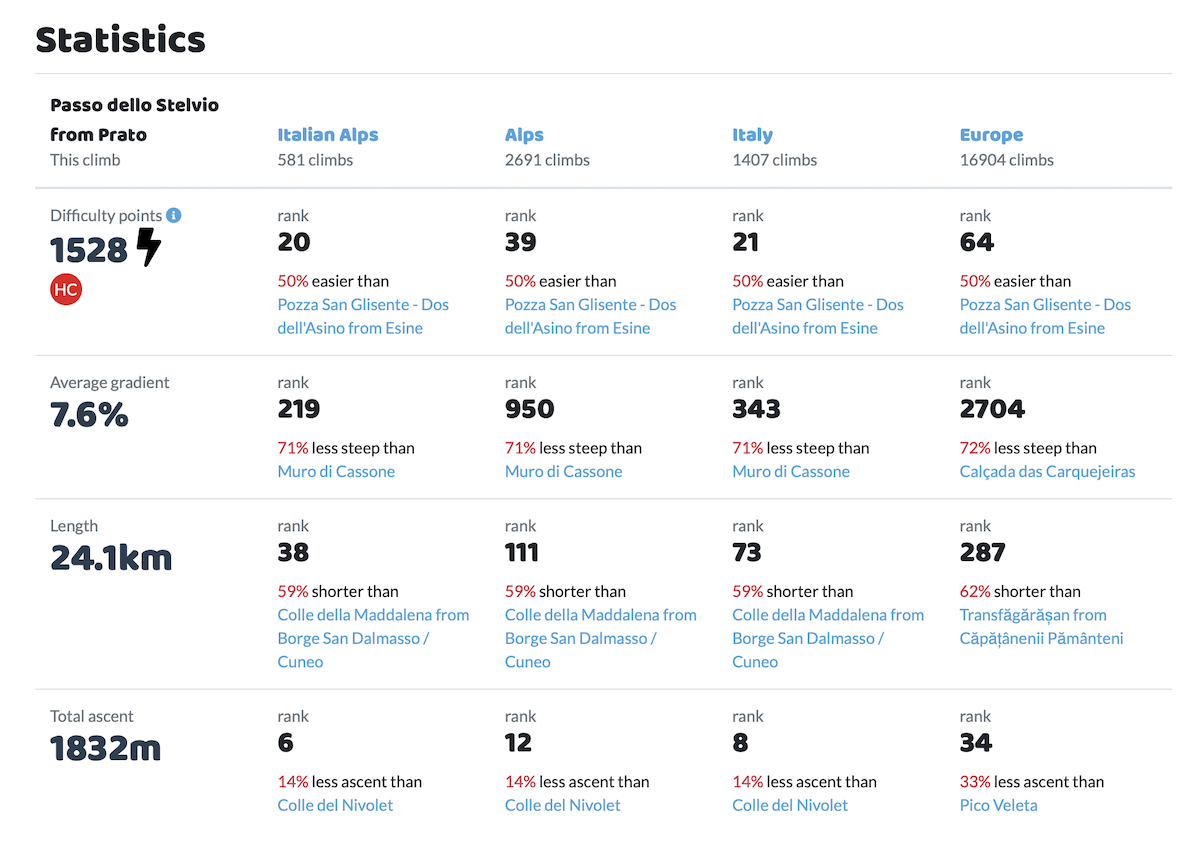
Task: Open Colle del Nivolet link under Italy
Action: click(790, 805)
